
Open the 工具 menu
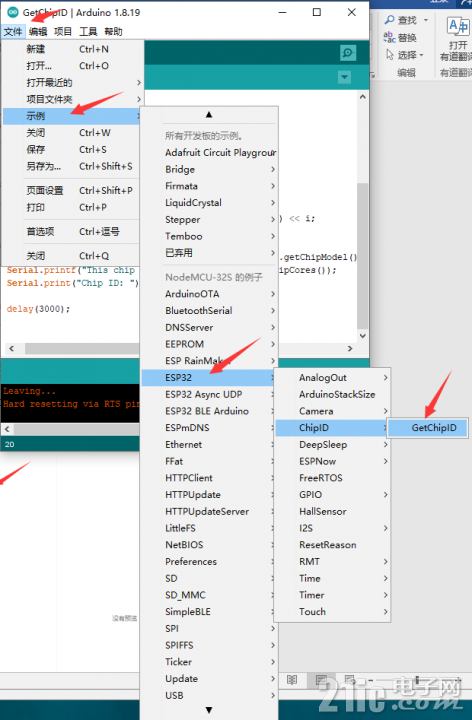pos(88,31)
